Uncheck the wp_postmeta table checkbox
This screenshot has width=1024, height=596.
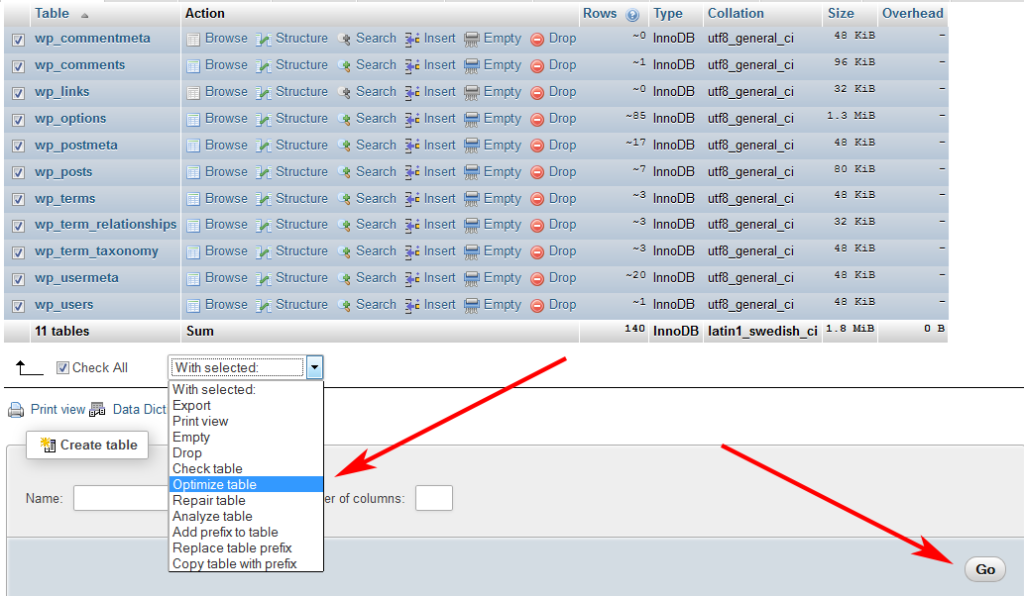coord(18,146)
